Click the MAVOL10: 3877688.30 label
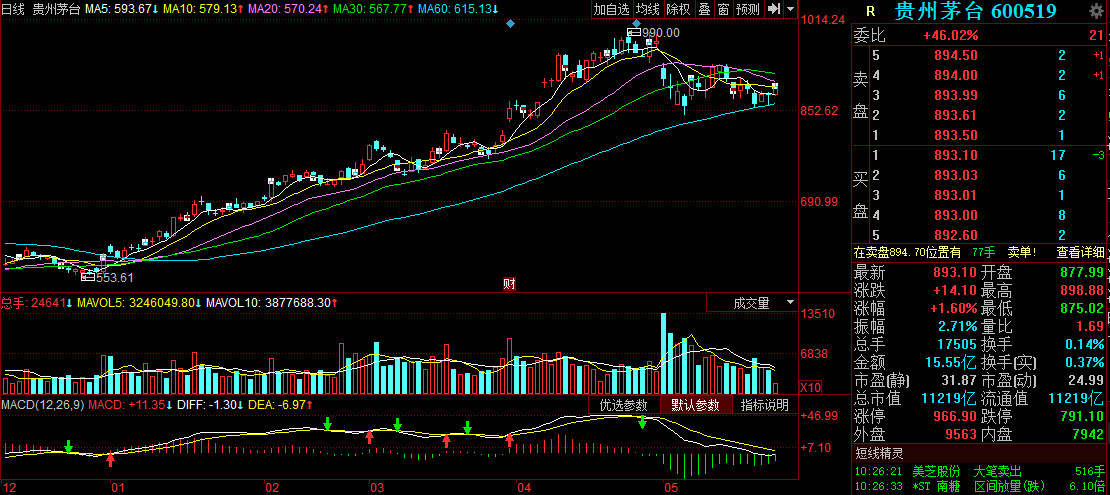This screenshot has height=495, width=1110. (271, 302)
